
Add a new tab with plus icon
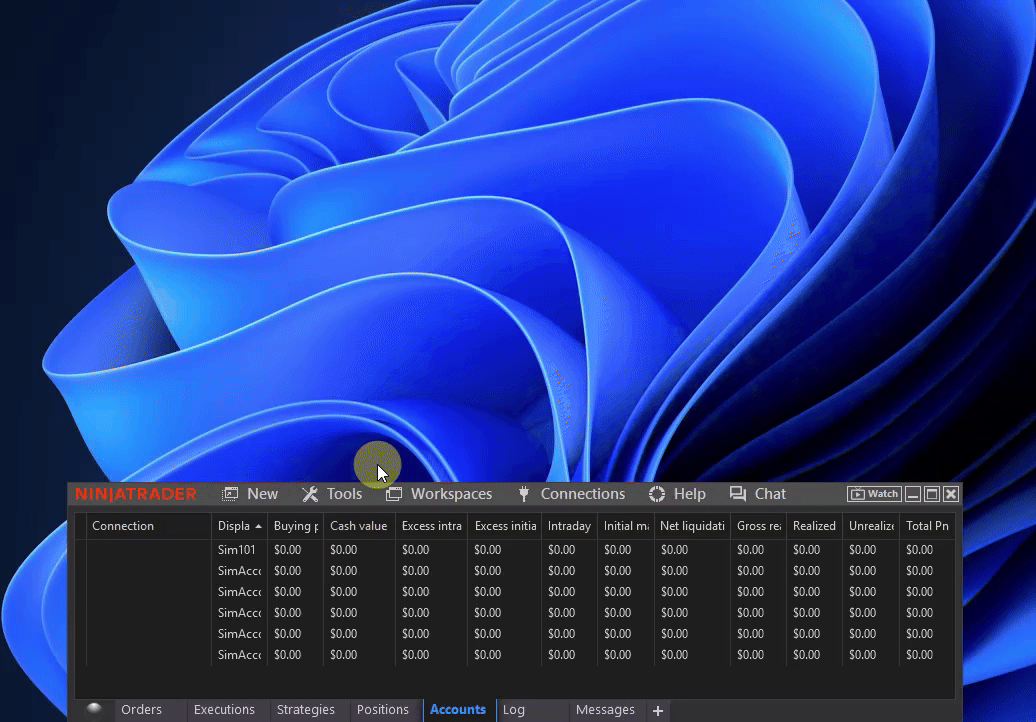click(x=658, y=710)
